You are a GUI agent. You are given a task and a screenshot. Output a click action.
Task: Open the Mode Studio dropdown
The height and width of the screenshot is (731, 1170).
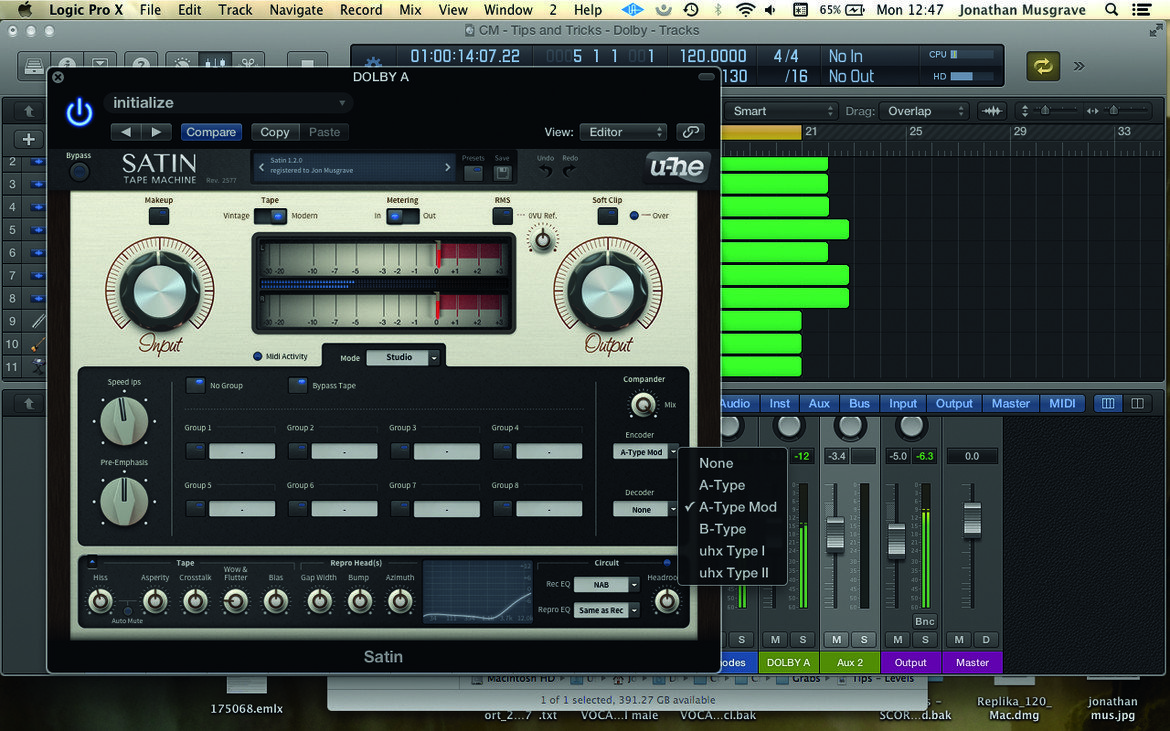point(403,357)
